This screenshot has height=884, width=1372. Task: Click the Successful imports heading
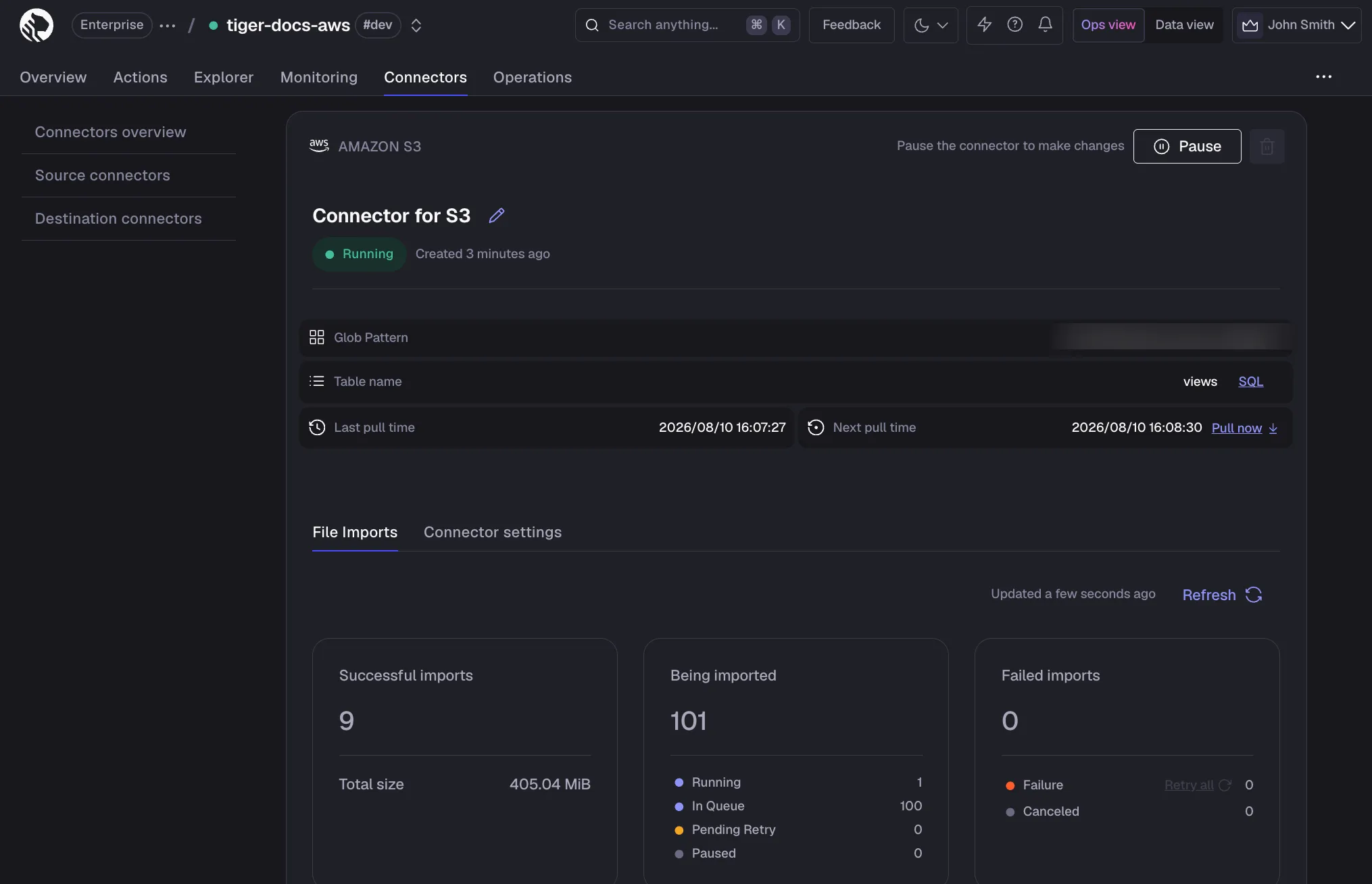406,676
